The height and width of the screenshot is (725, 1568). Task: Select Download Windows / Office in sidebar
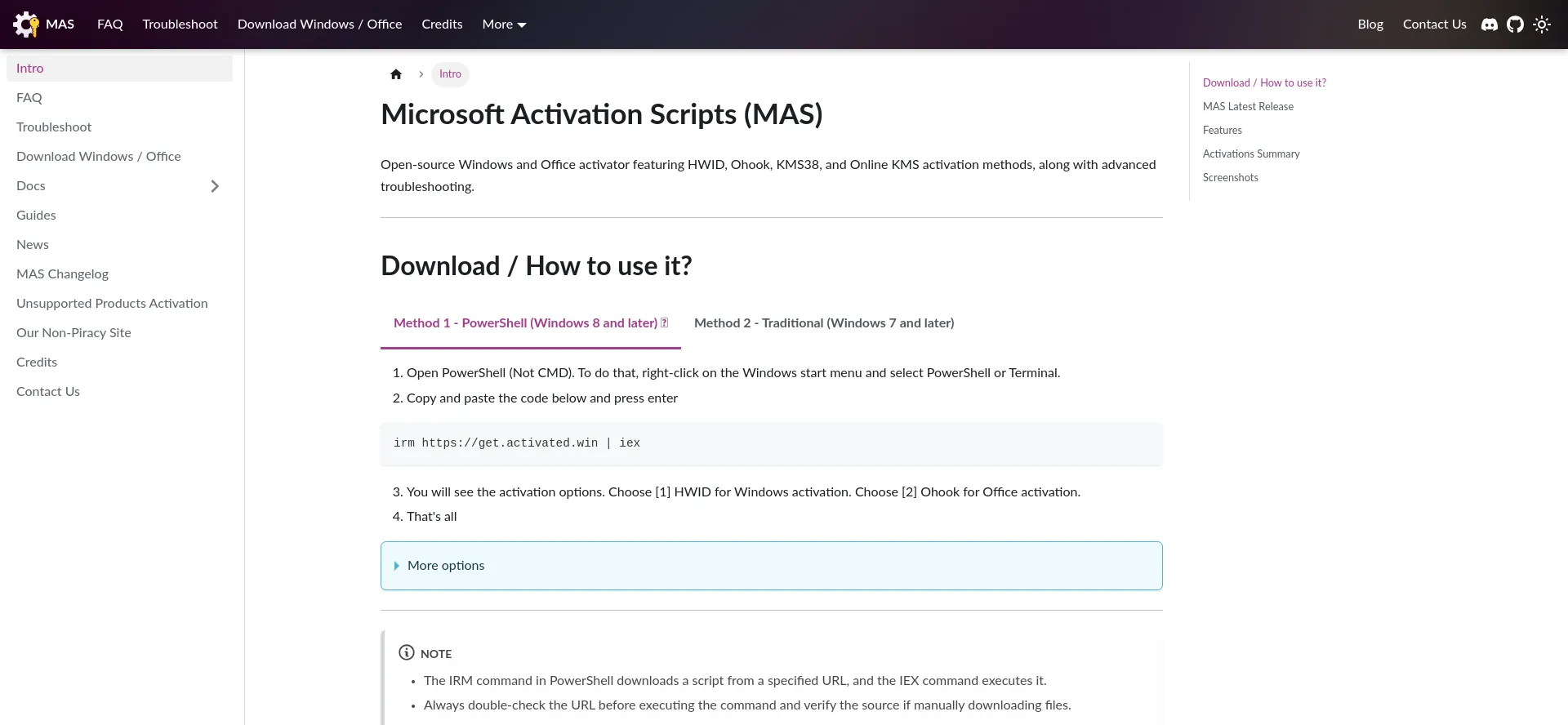119,157
